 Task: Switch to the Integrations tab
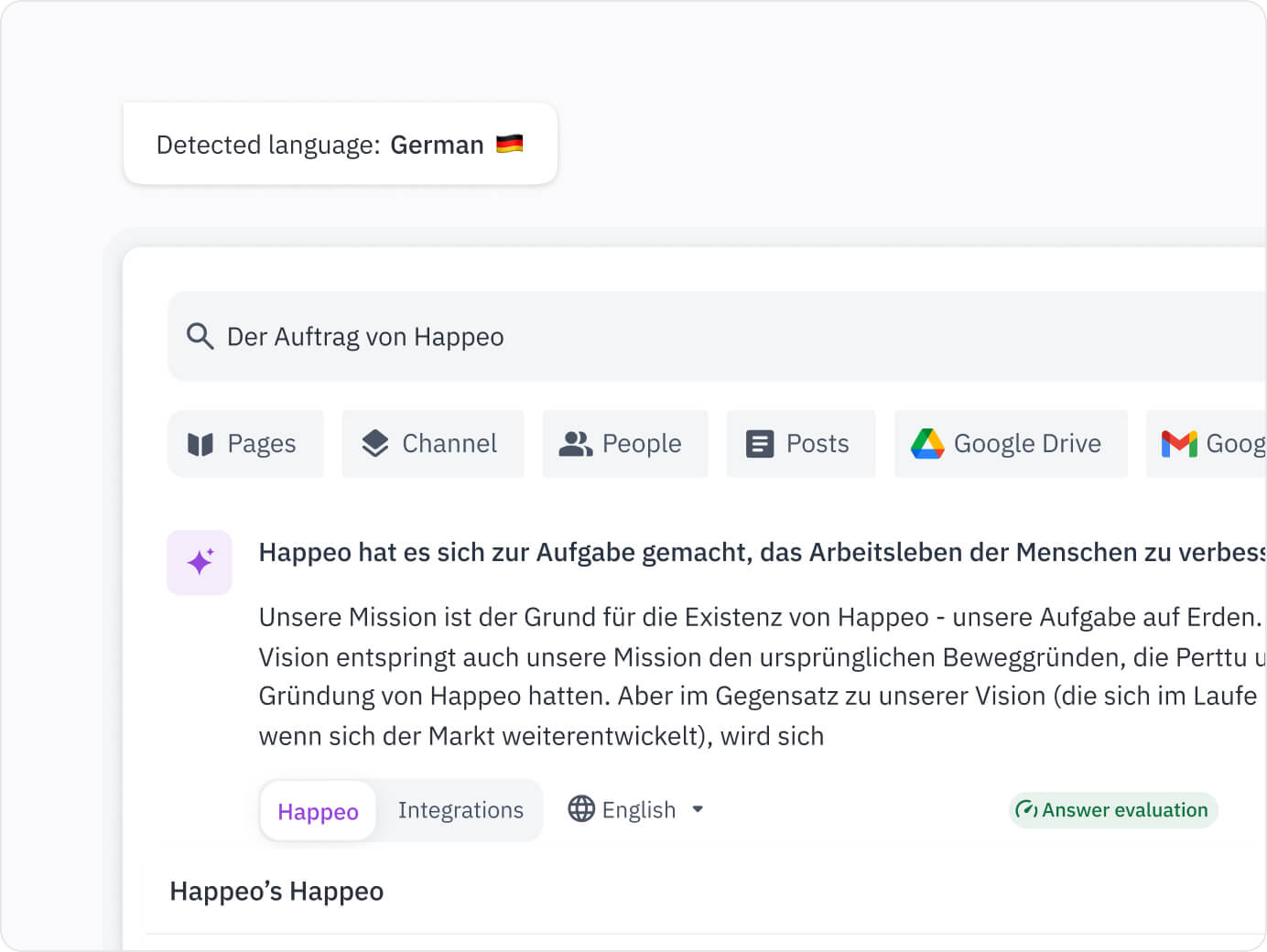click(x=460, y=810)
